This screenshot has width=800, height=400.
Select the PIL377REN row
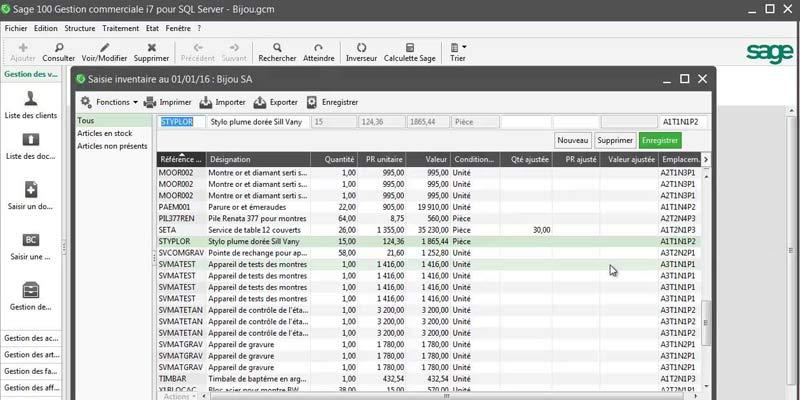[x=429, y=218]
